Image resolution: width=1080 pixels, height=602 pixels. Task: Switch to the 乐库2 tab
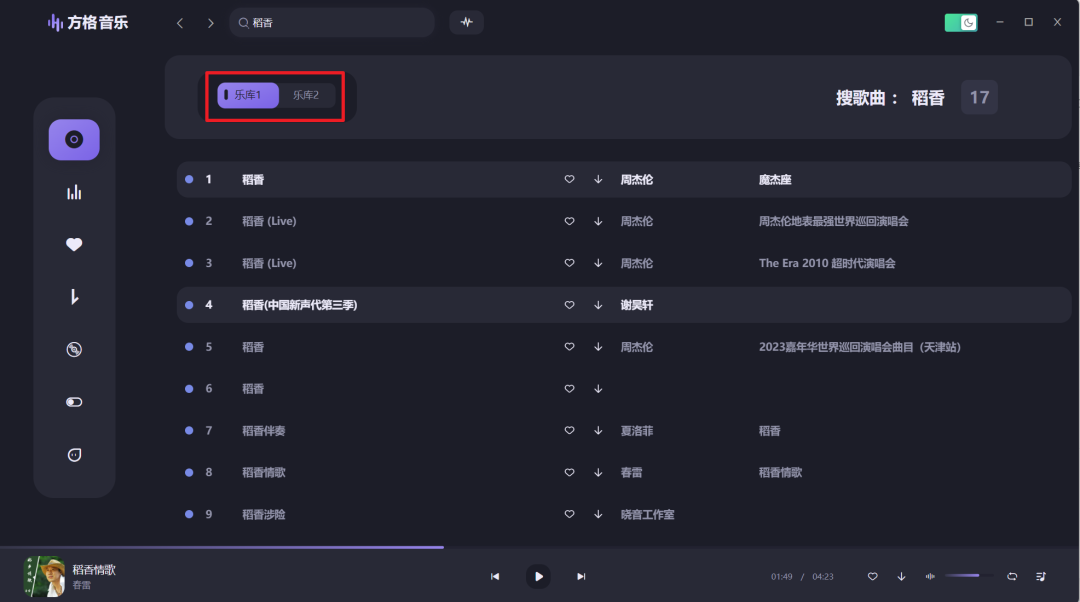coord(306,95)
